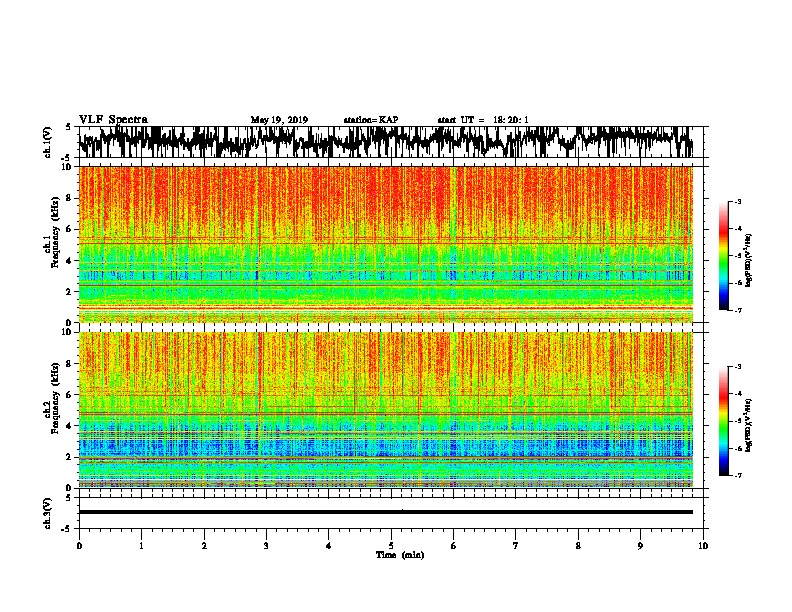Select the "Time (min)" axis label
Screen dimensions: 792x612
[x=400, y=555]
